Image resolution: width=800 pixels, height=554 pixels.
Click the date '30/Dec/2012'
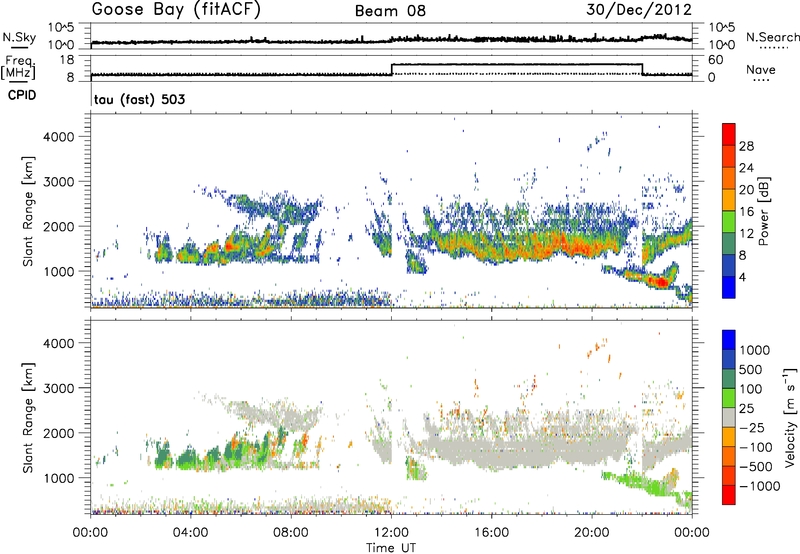pos(639,10)
